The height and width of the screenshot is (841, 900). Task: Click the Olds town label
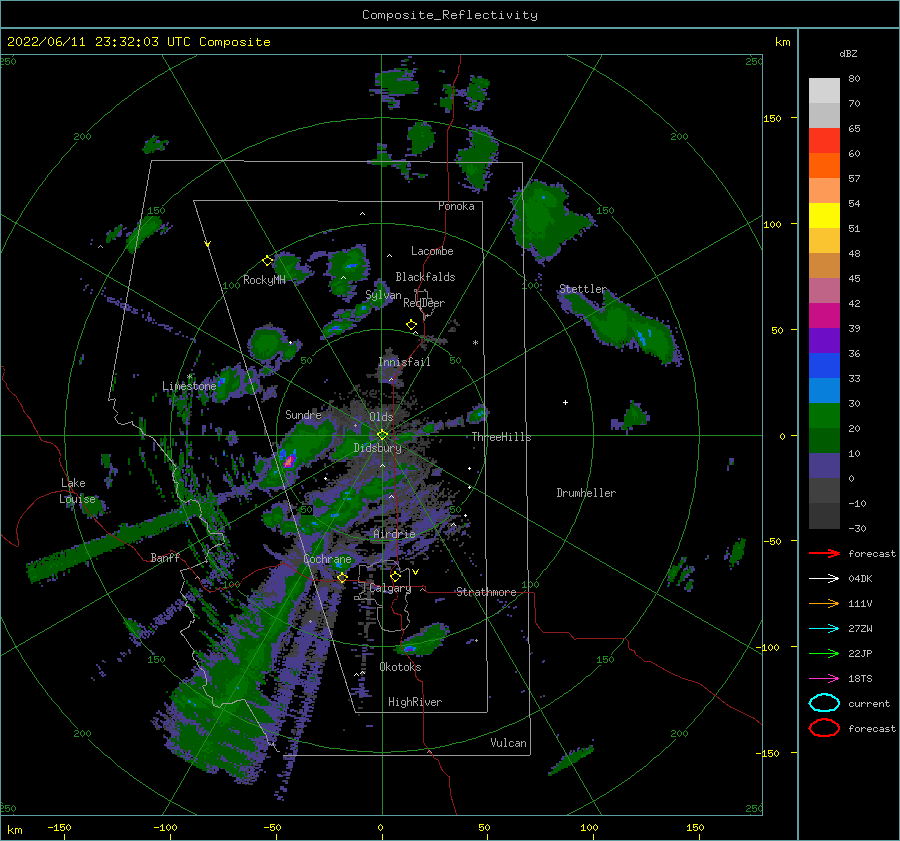tap(381, 417)
